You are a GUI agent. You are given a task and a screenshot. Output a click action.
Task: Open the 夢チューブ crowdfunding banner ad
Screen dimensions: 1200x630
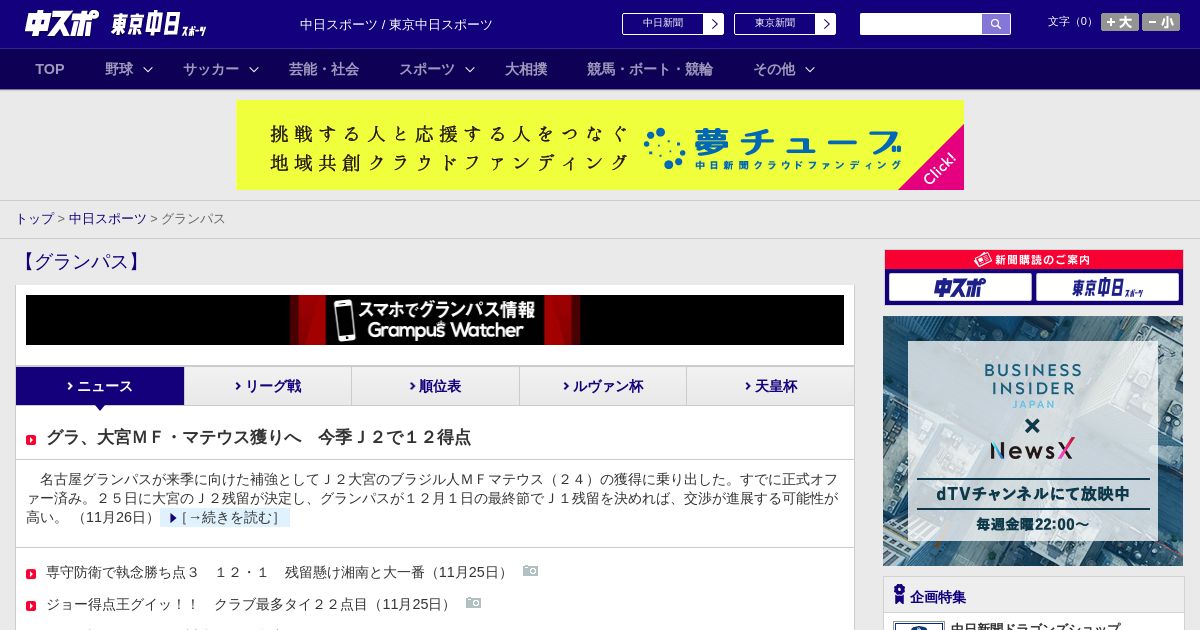(x=600, y=145)
